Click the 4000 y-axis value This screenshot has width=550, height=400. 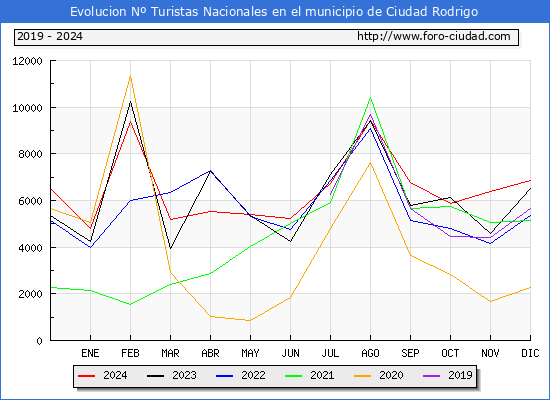click(31, 248)
